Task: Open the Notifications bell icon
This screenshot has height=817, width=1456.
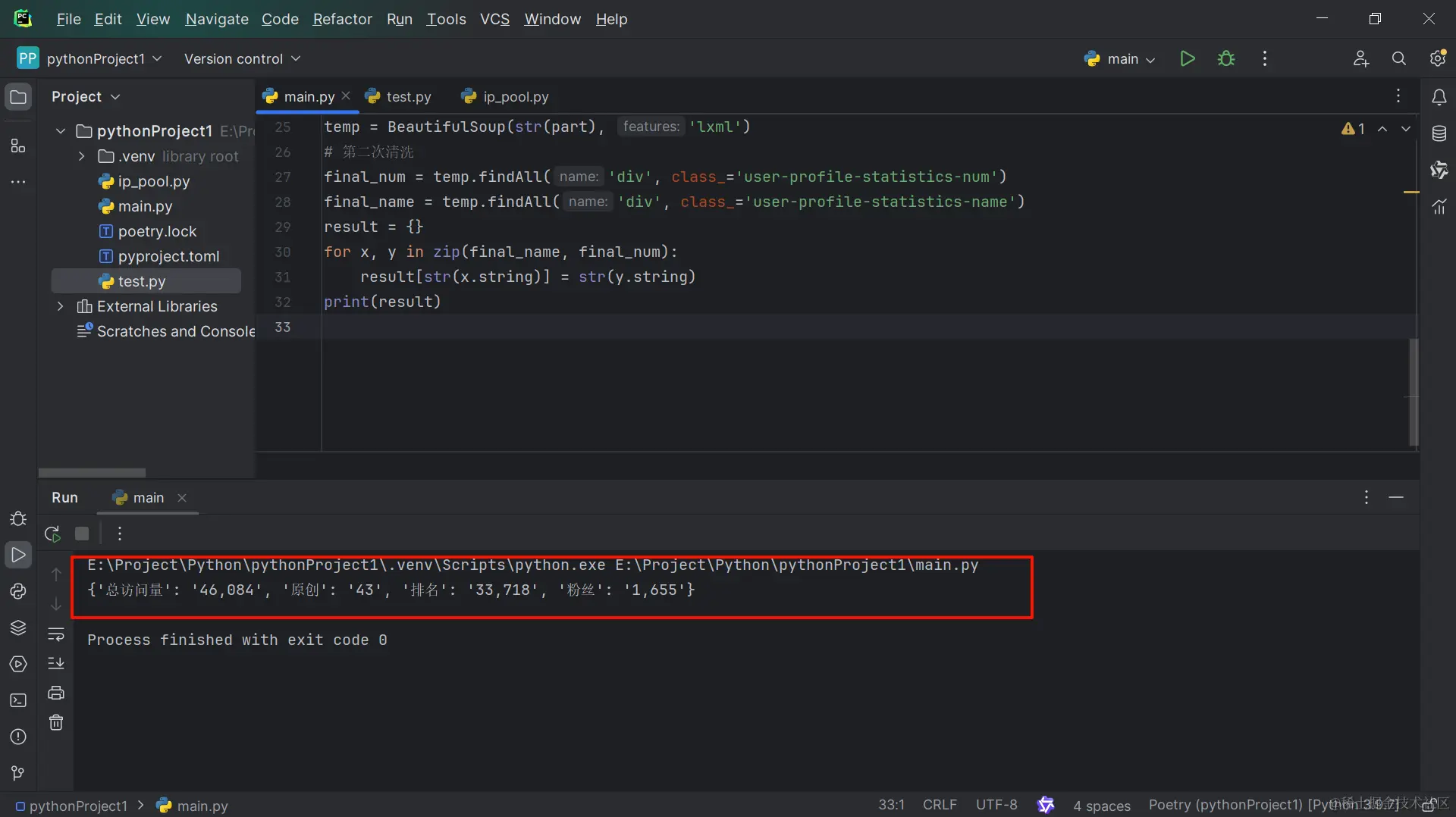Action: tap(1439, 97)
